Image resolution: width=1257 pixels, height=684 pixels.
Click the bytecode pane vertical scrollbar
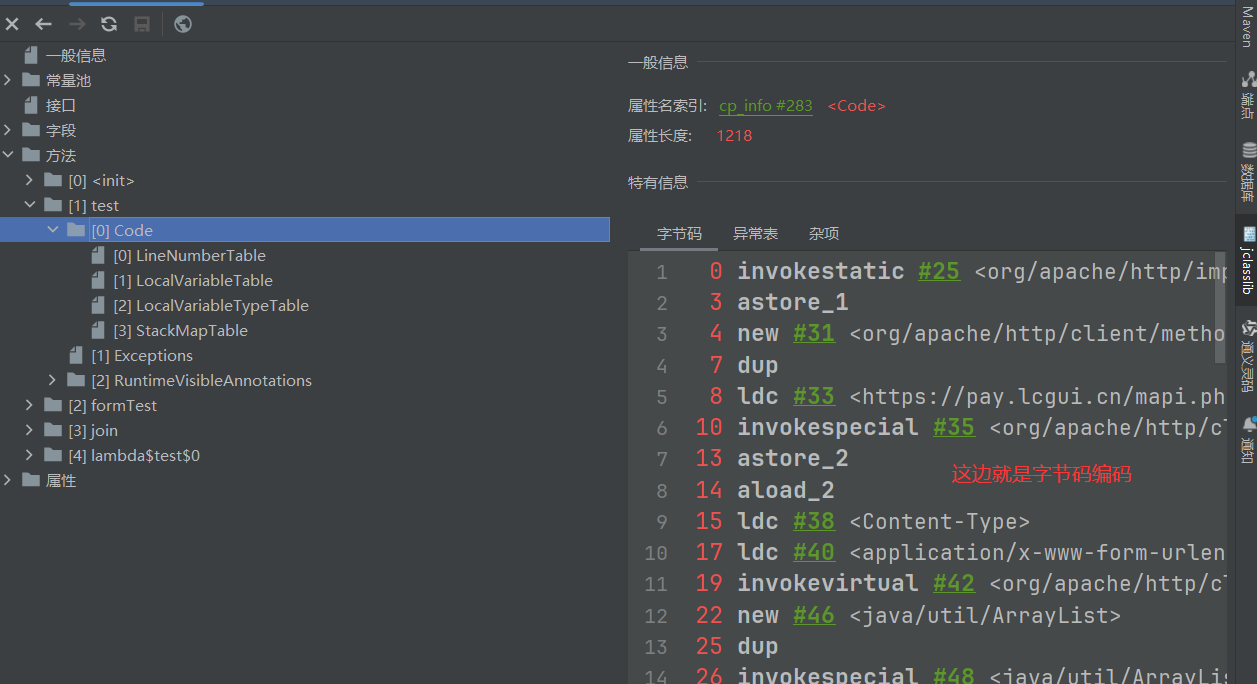(x=1219, y=310)
